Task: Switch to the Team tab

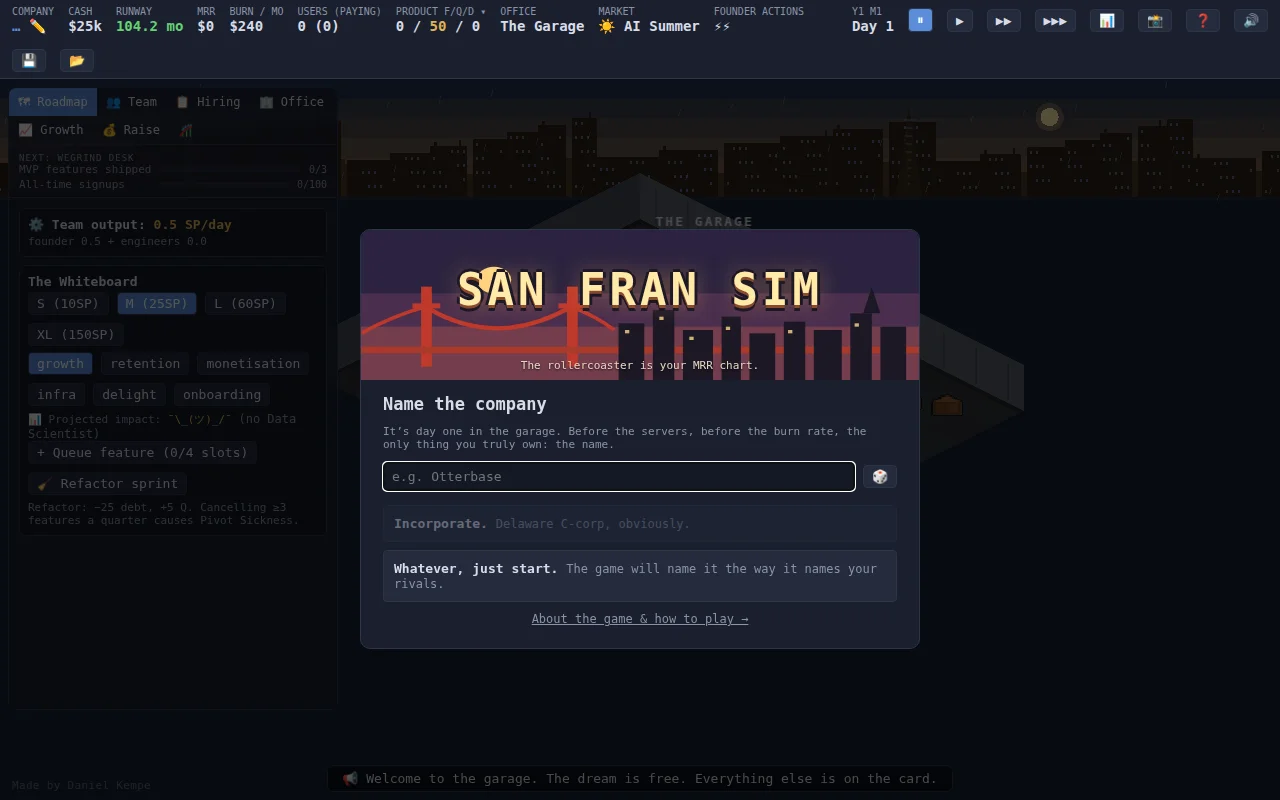Action: (x=131, y=102)
